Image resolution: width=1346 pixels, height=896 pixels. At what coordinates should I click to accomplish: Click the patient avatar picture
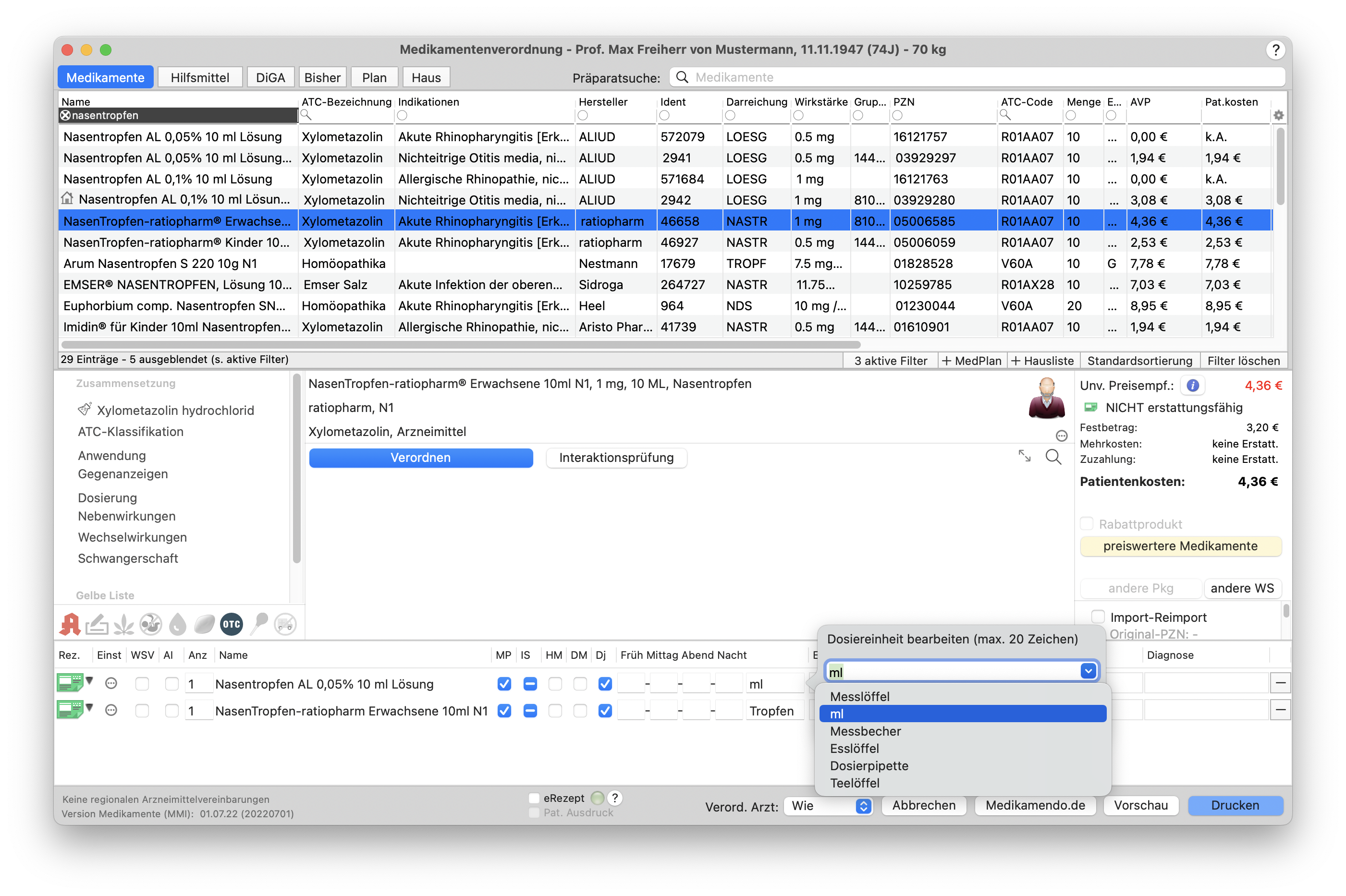[x=1047, y=398]
